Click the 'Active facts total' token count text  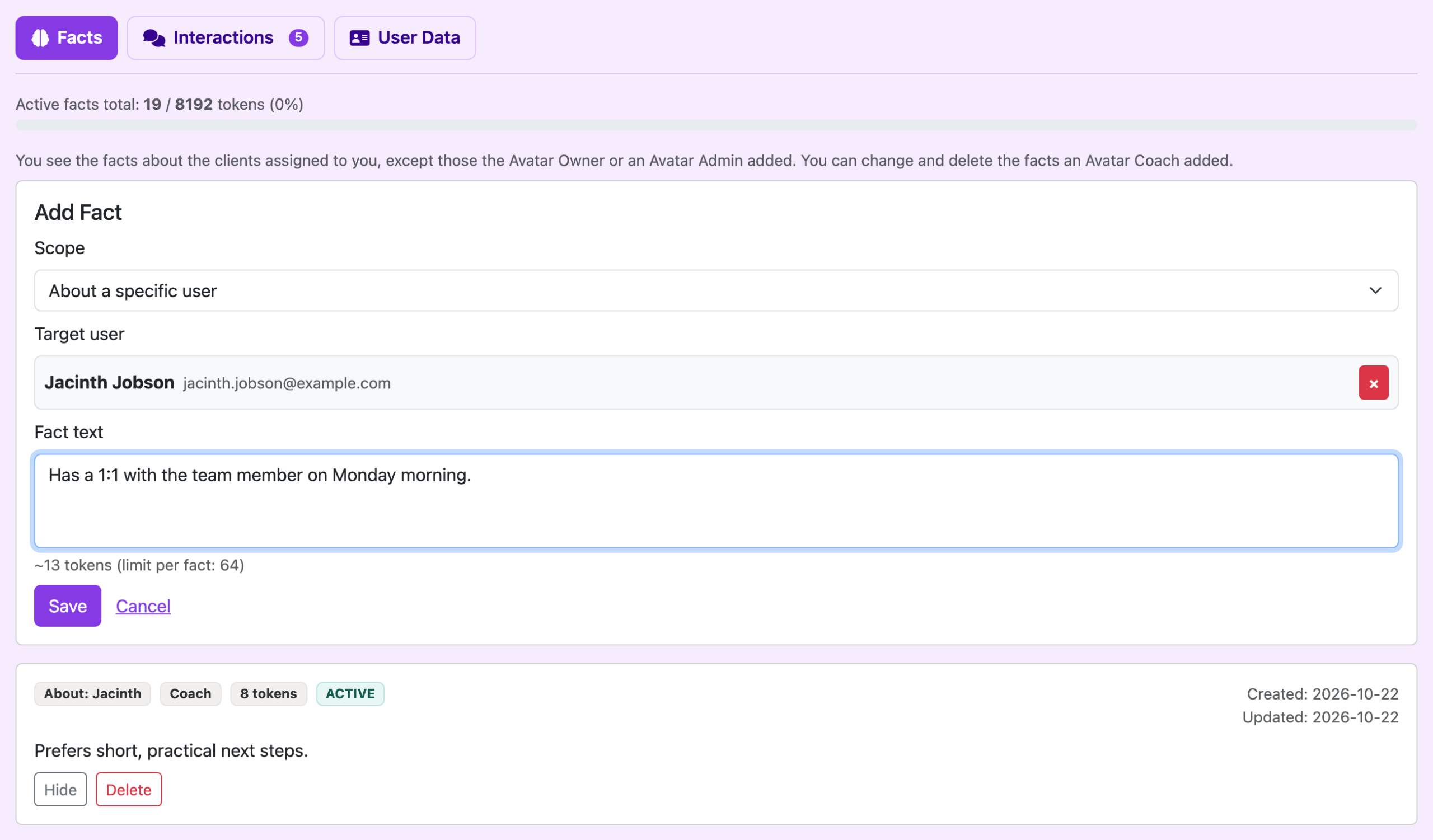click(159, 105)
